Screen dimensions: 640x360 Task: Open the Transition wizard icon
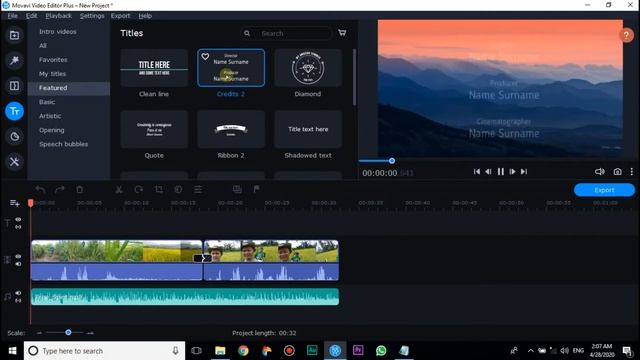pos(237,189)
